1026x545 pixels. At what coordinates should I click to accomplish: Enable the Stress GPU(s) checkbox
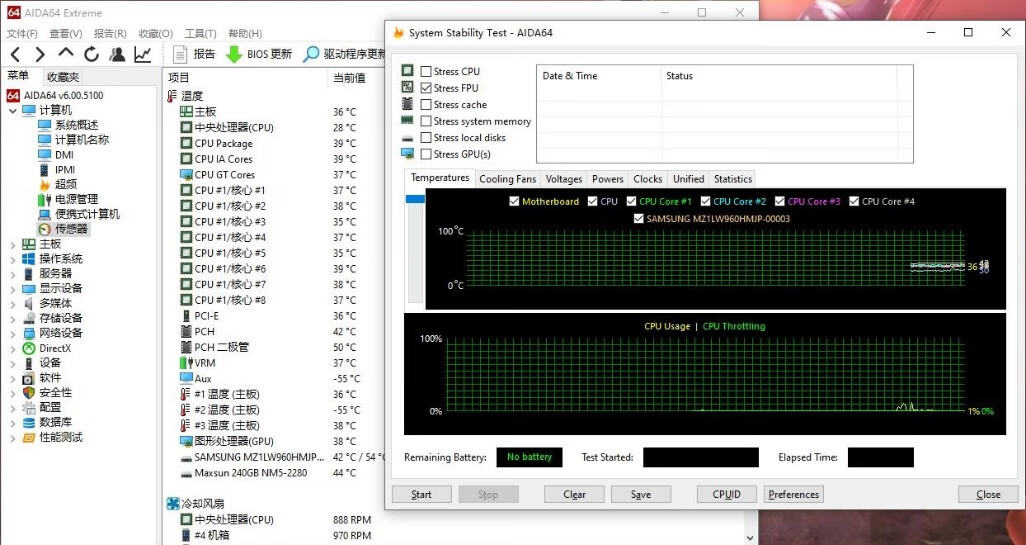(x=426, y=154)
